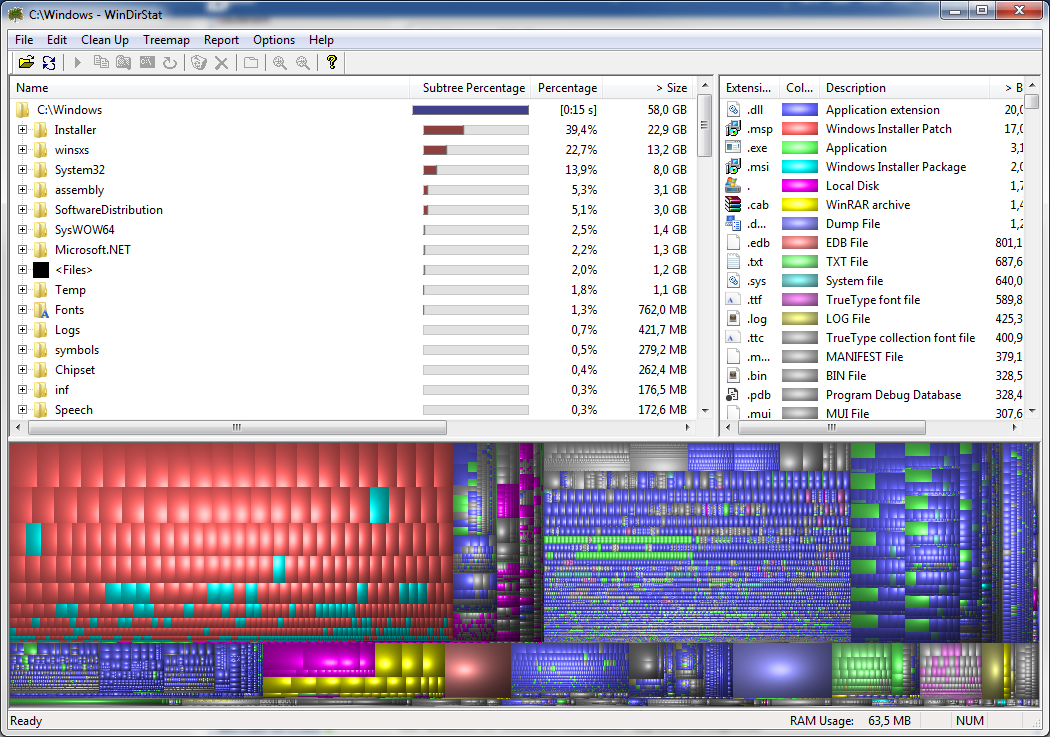Click the Open folder toolbar icon

(26, 62)
